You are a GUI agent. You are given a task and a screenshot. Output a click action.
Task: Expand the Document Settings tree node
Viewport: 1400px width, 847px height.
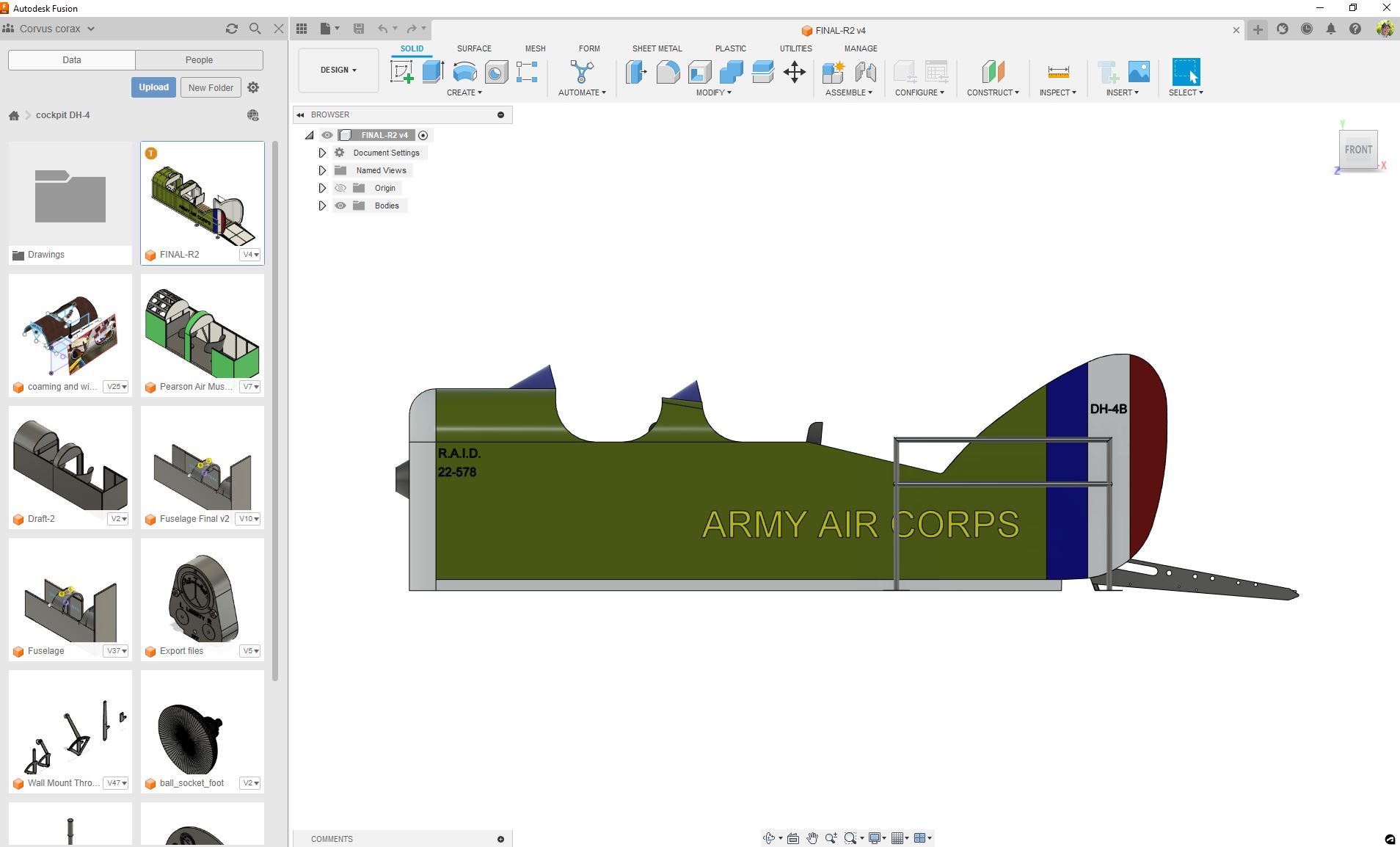(321, 153)
